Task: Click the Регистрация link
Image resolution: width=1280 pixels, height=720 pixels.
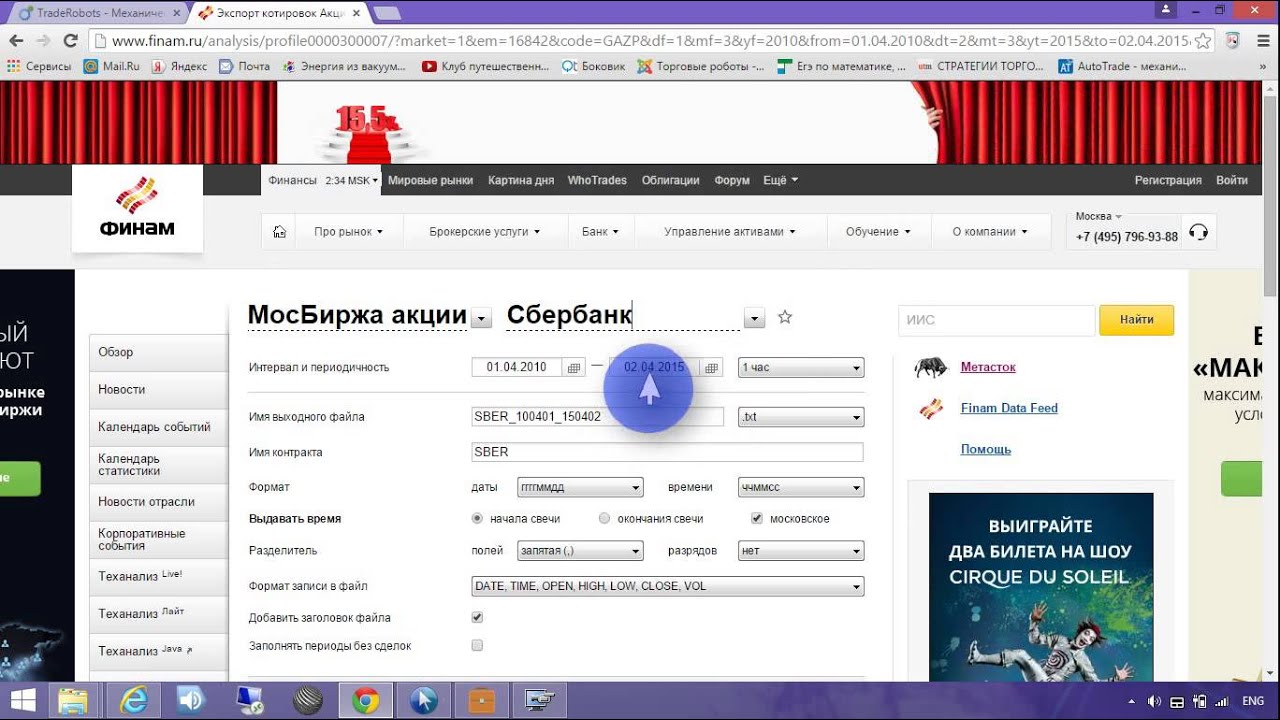Action: 1168,181
